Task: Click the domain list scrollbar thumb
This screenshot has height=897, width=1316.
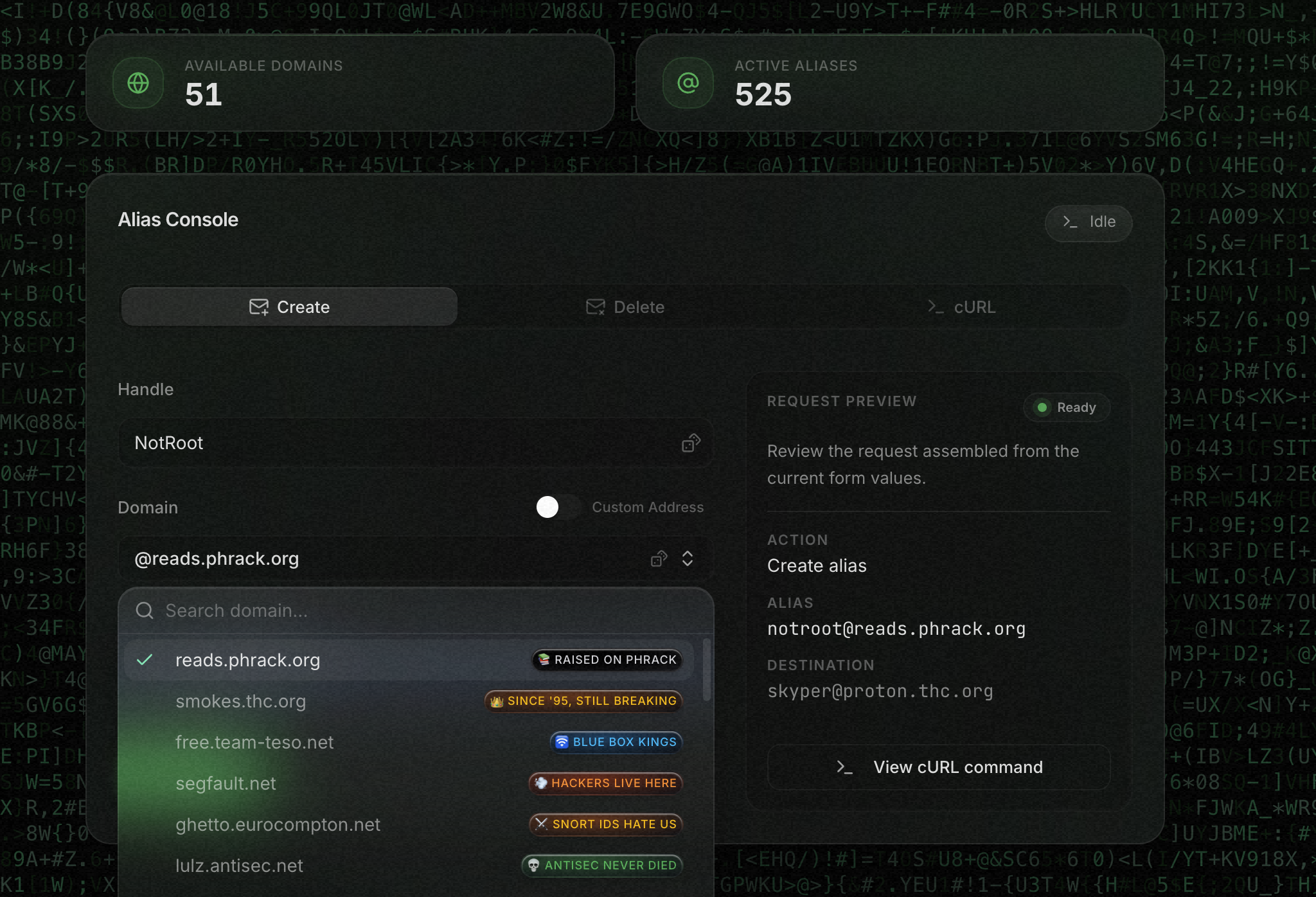Action: pyautogui.click(x=707, y=670)
